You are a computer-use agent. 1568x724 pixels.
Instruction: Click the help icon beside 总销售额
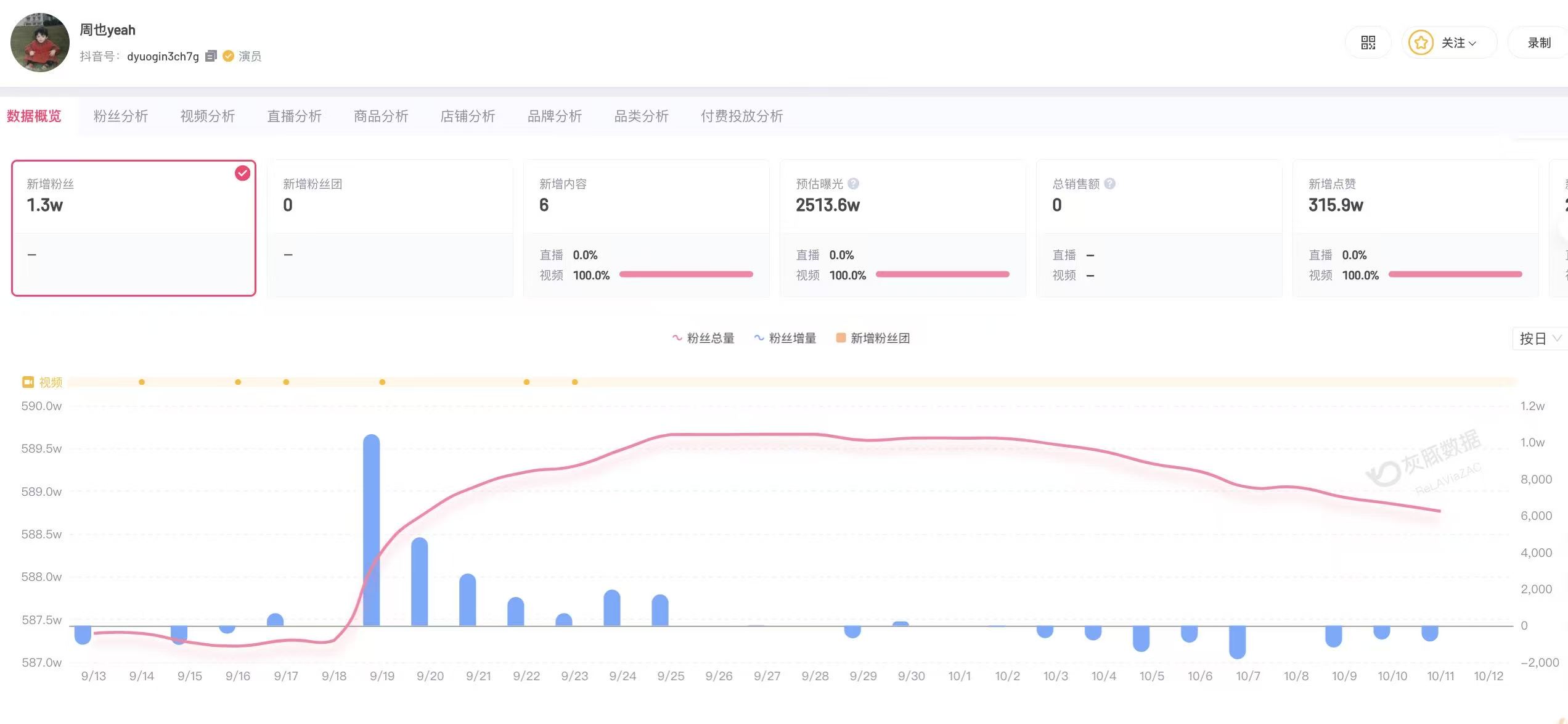[1109, 184]
